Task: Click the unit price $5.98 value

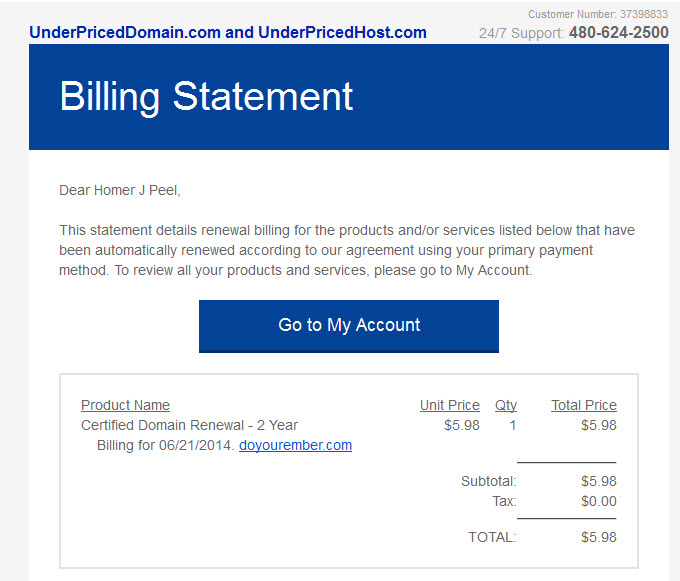Action: 461,425
